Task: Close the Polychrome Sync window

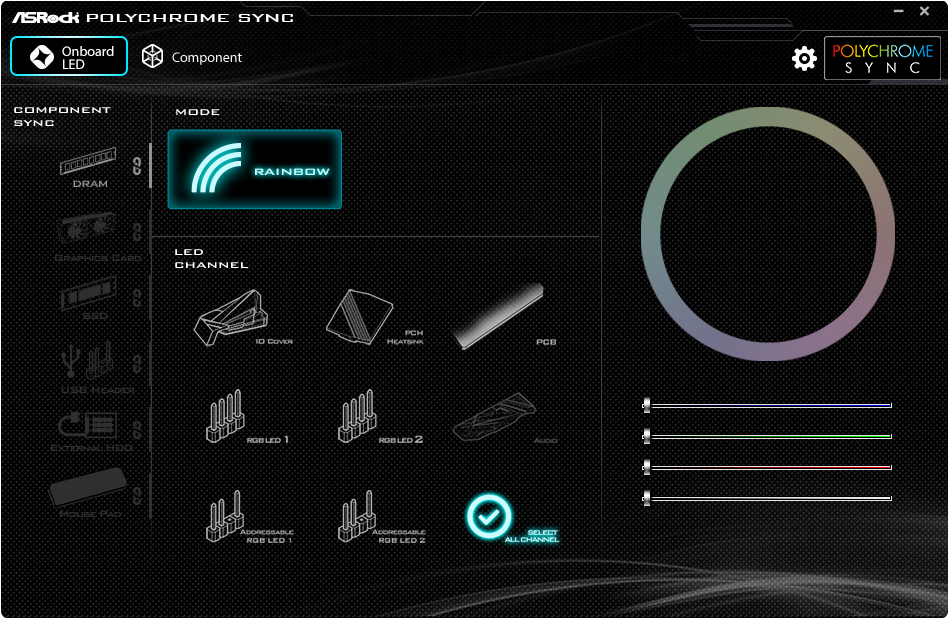Action: (925, 11)
